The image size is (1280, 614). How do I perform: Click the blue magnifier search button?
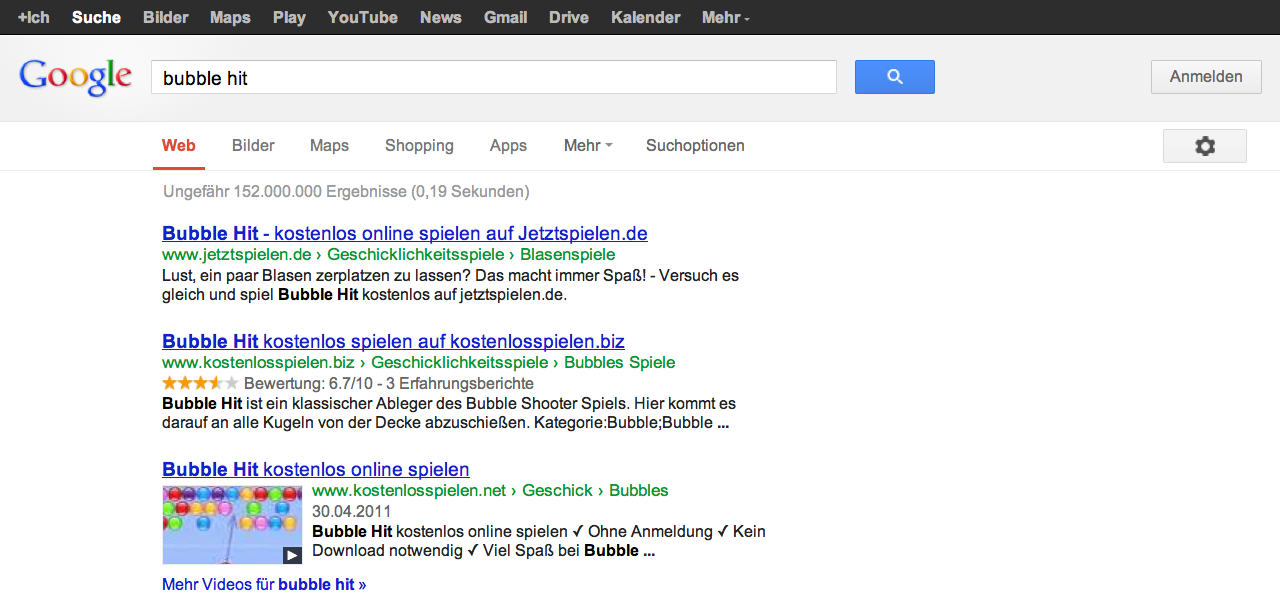tap(894, 77)
